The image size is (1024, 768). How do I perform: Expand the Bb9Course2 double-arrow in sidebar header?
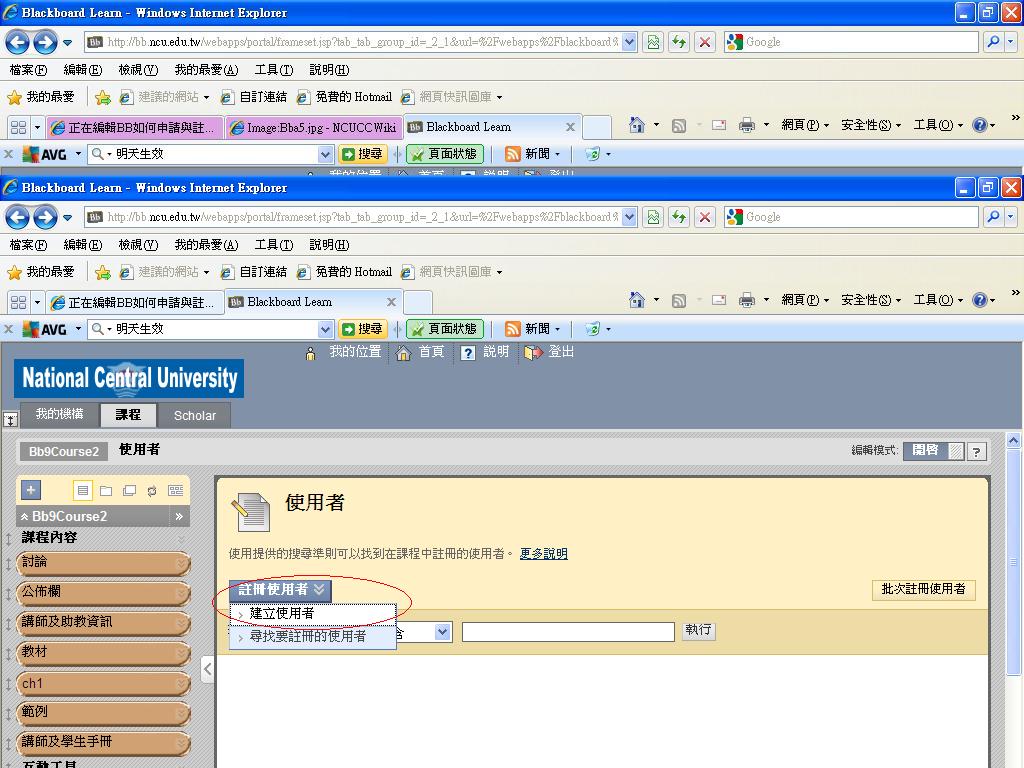click(179, 516)
